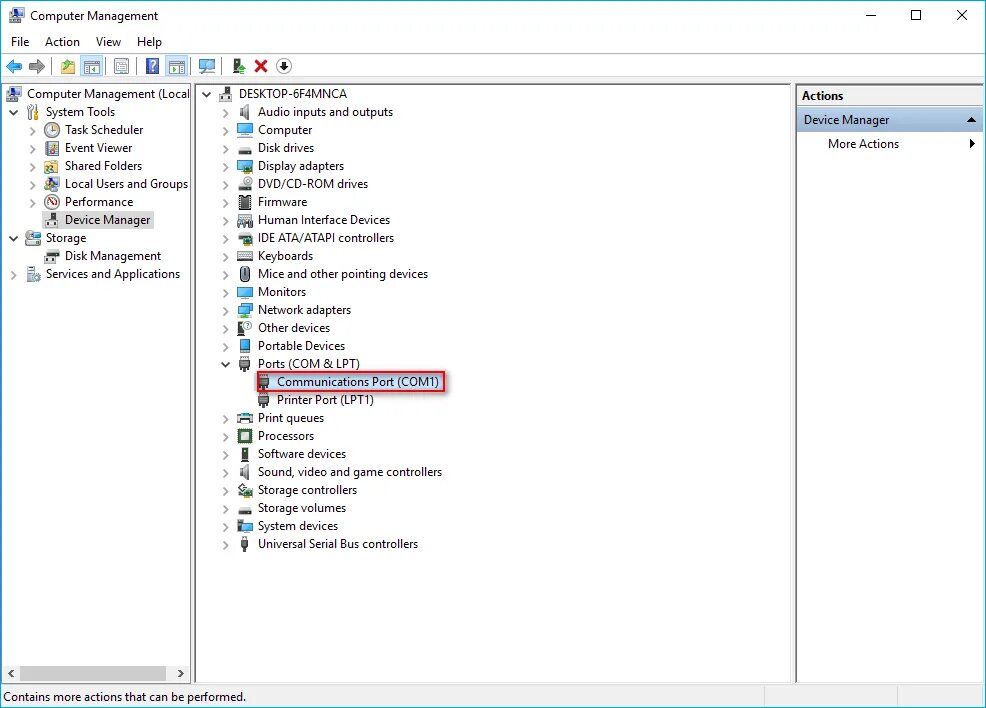Click the Up one level folder icon

67,66
